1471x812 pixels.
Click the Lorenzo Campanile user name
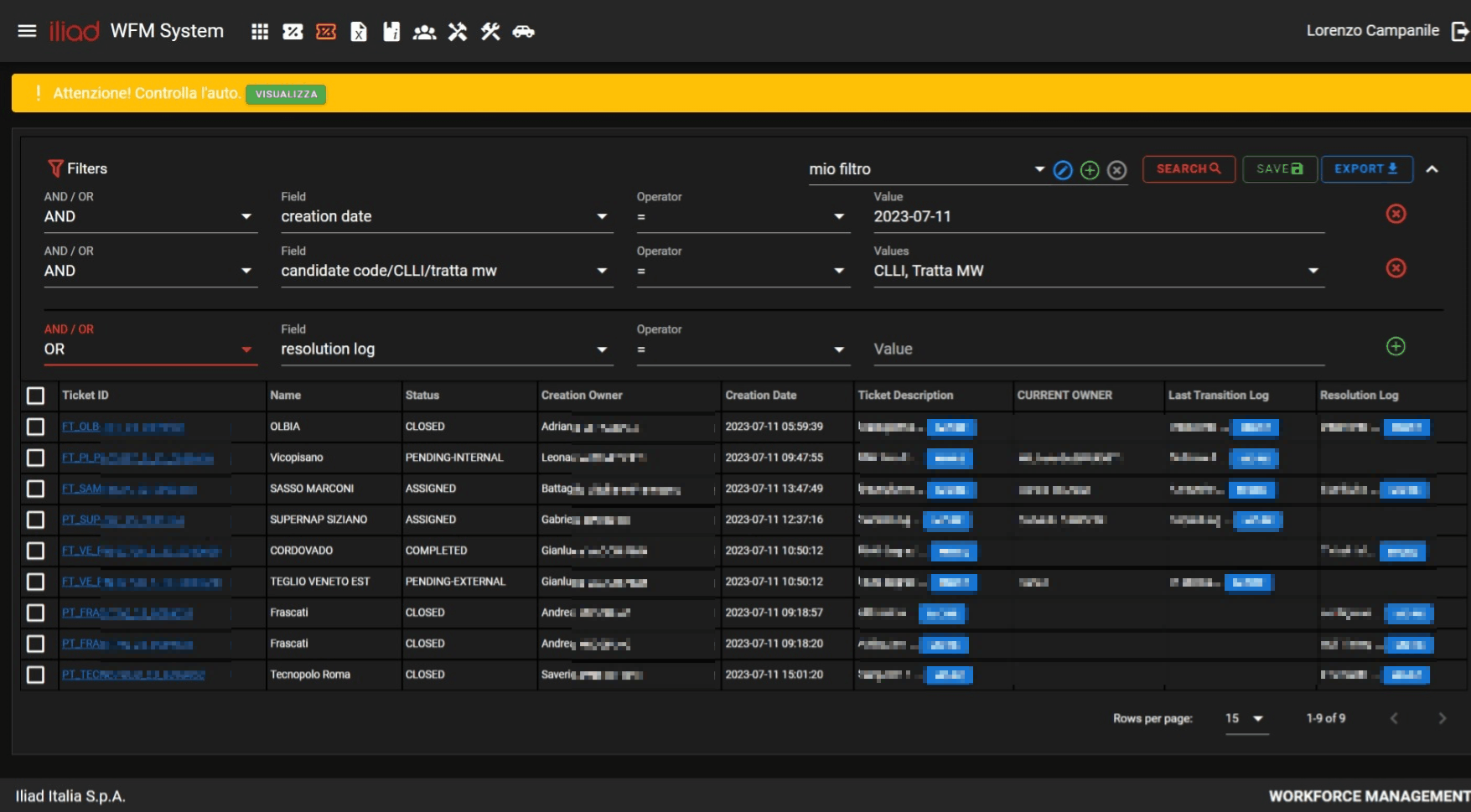pyautogui.click(x=1372, y=31)
